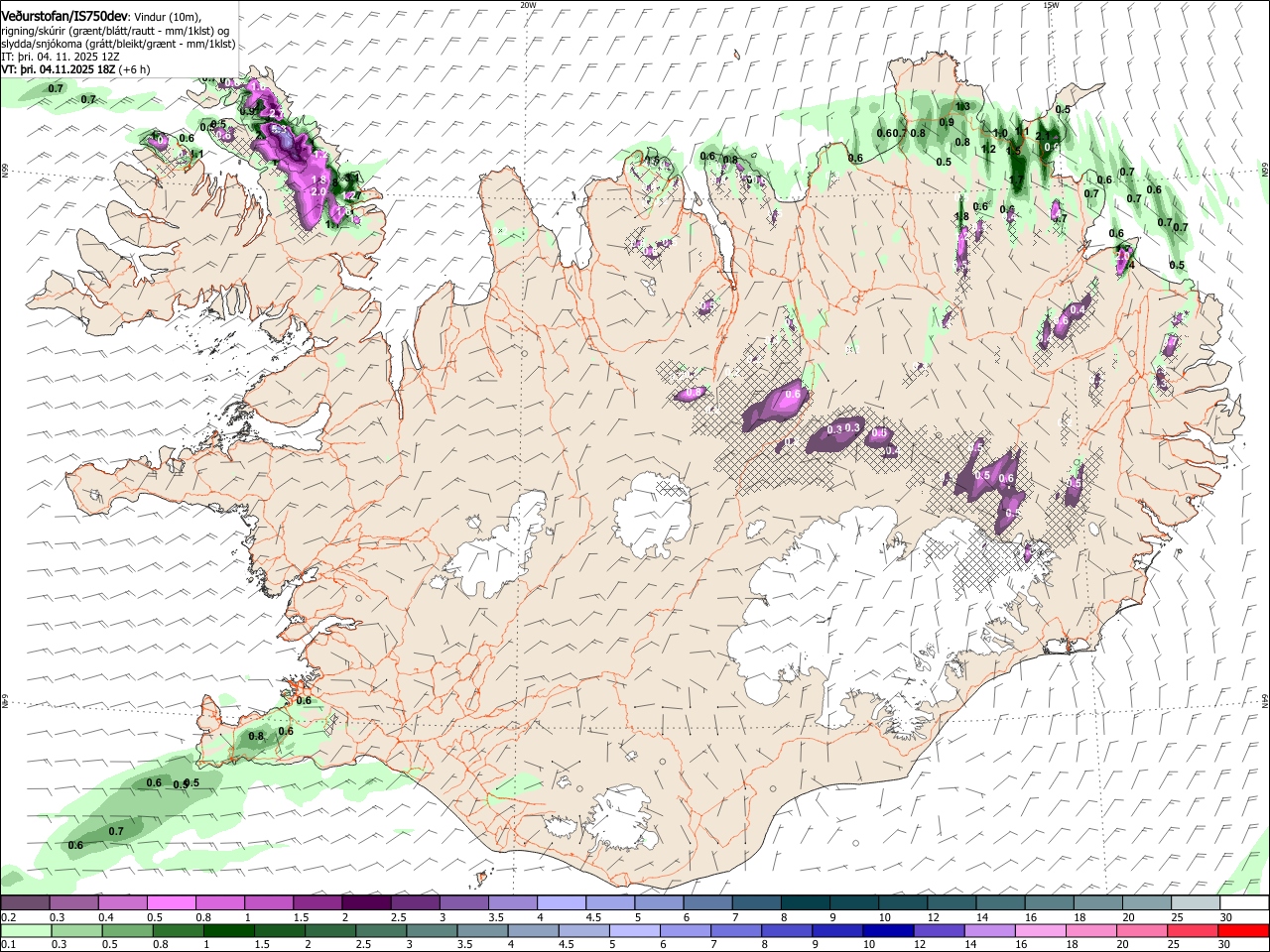This screenshot has width=1270, height=952.
Task: Click the valid time line 'VT: þri. 04.11.2025 18Z (+6 h)'
Action: pyautogui.click(x=75, y=69)
